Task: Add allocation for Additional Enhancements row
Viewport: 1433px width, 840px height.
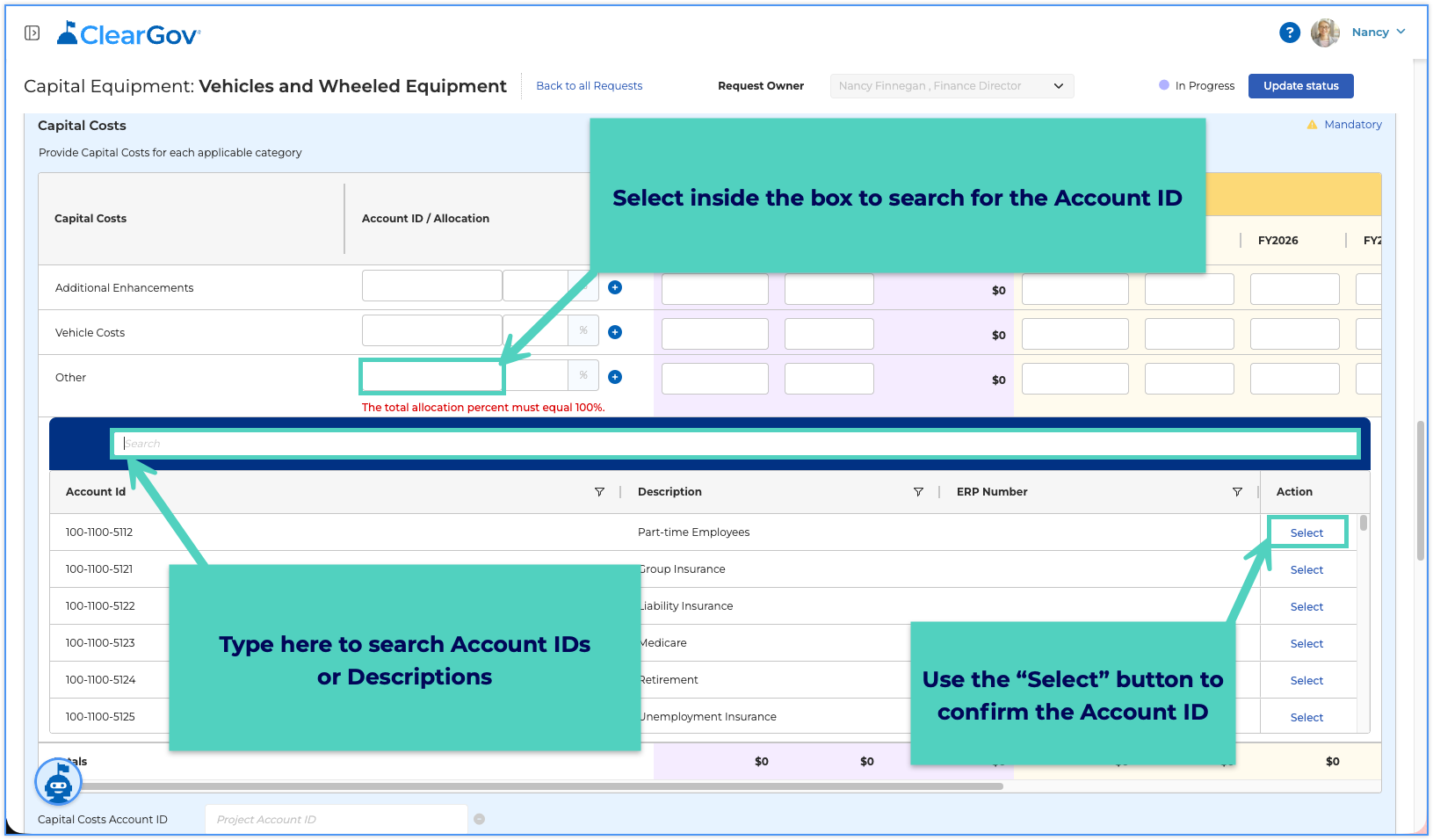Action: [615, 287]
